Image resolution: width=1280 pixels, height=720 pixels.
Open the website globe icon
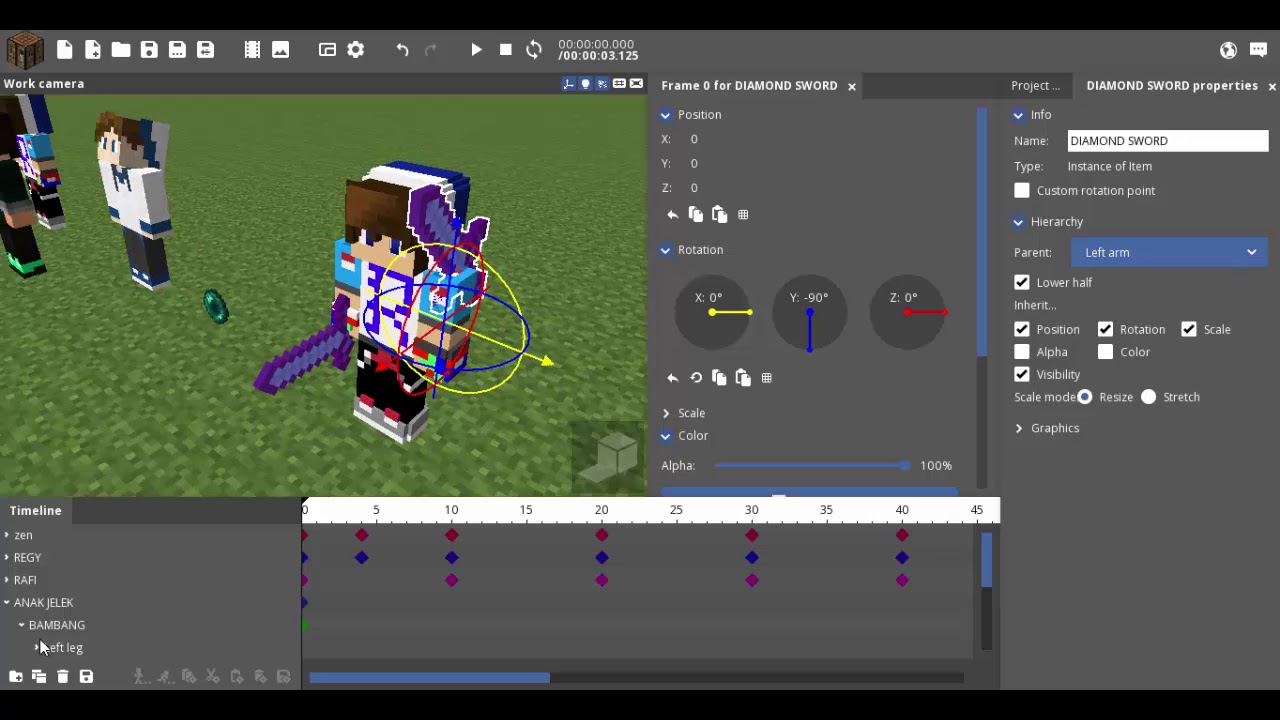[1229, 50]
